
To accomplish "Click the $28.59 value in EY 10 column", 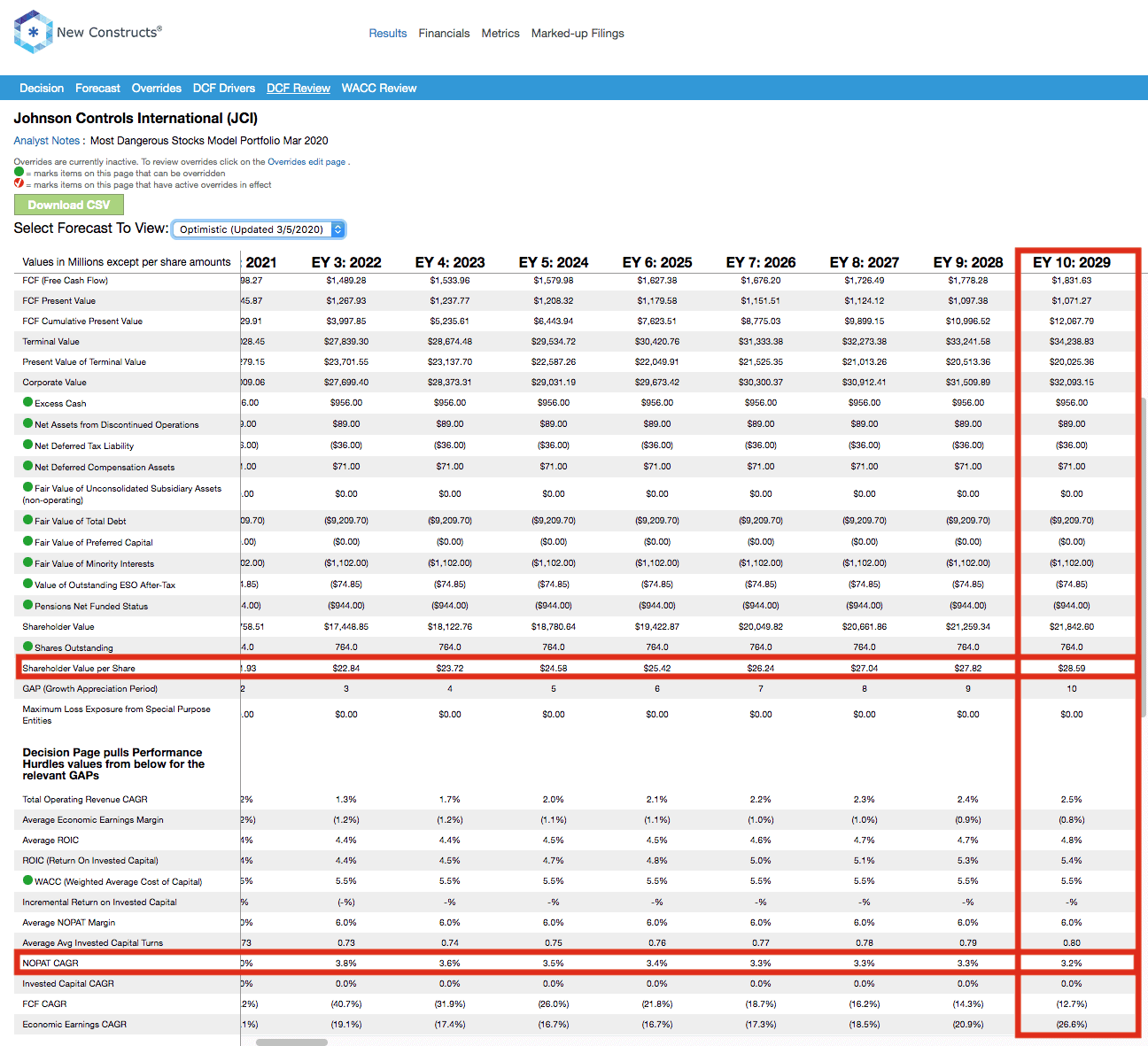I will tap(1072, 668).
